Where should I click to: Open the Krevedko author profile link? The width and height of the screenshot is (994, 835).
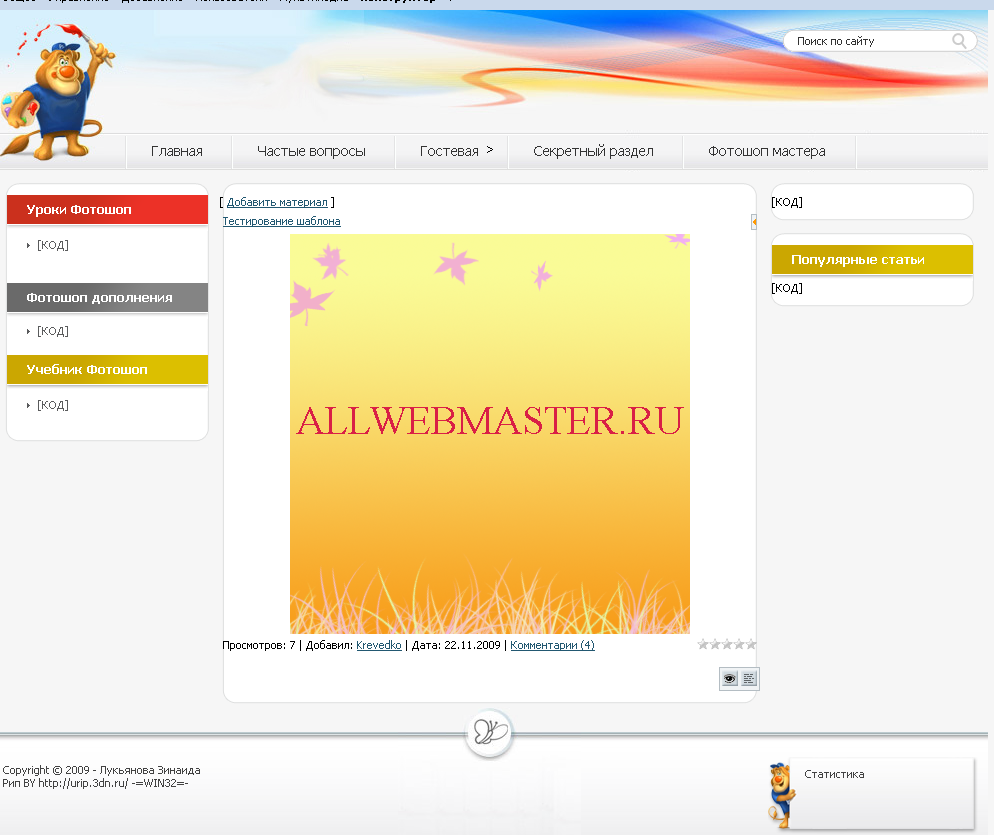click(378, 645)
